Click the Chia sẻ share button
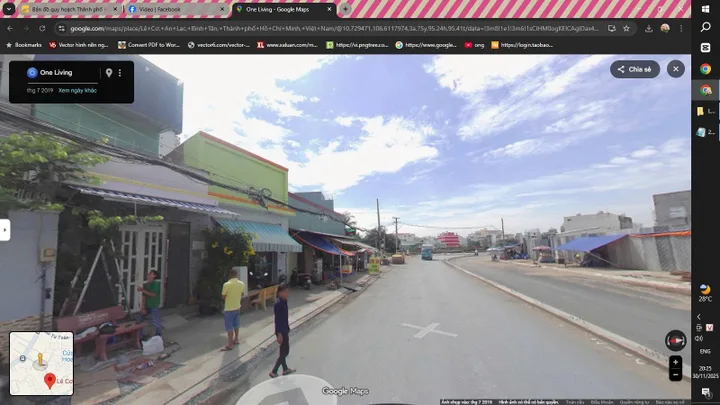Viewport: 720px width, 405px height. click(635, 69)
